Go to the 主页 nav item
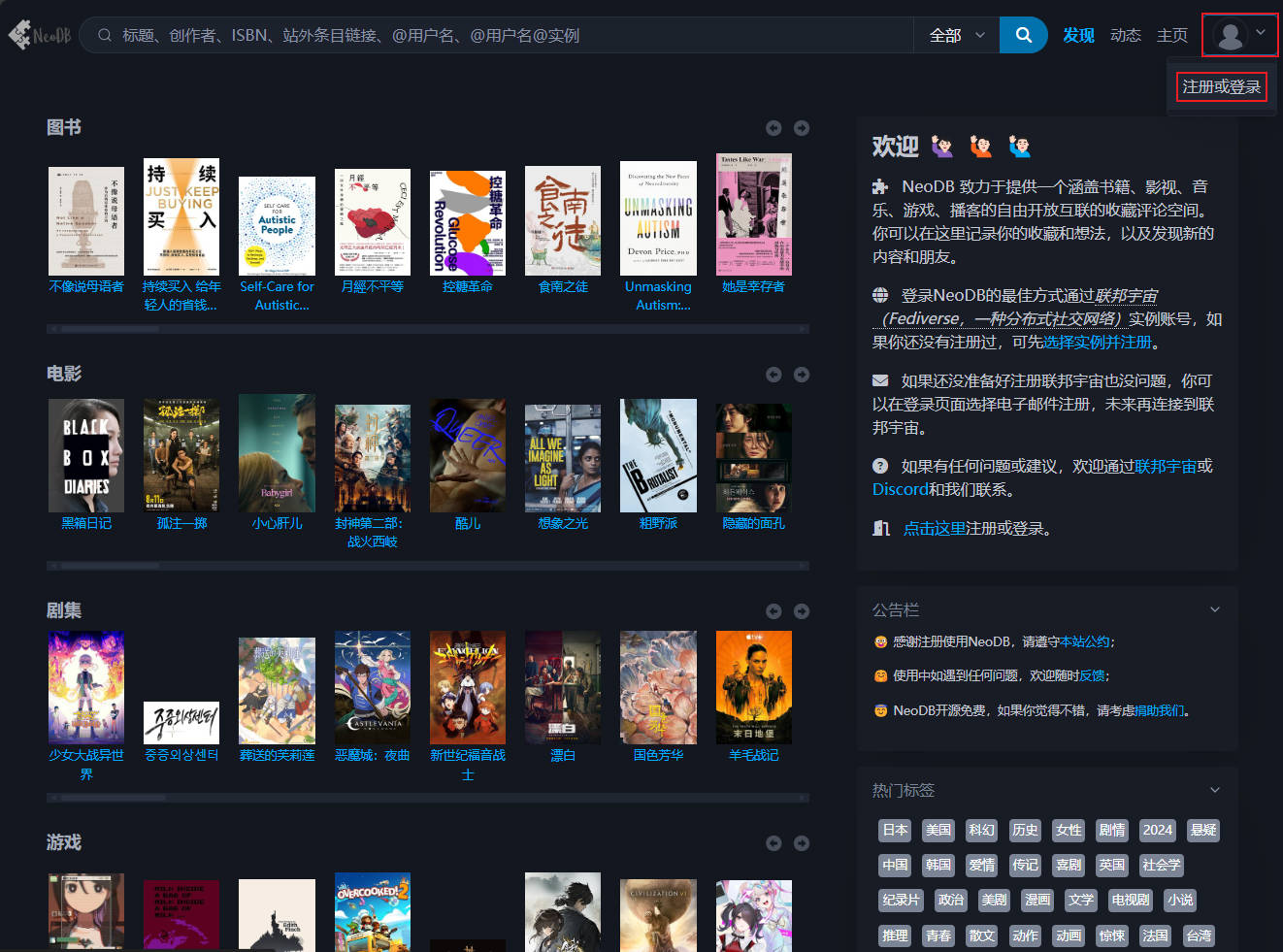The height and width of the screenshot is (952, 1283). tap(1171, 35)
